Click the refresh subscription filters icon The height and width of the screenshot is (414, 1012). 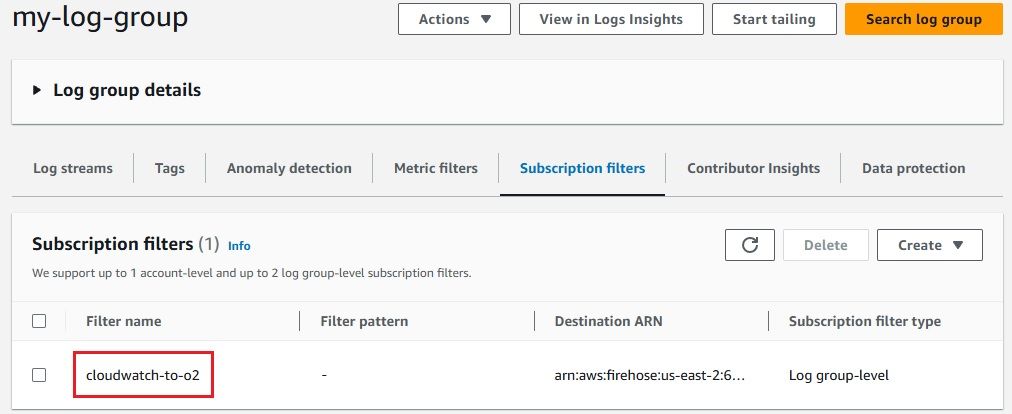pyautogui.click(x=749, y=245)
